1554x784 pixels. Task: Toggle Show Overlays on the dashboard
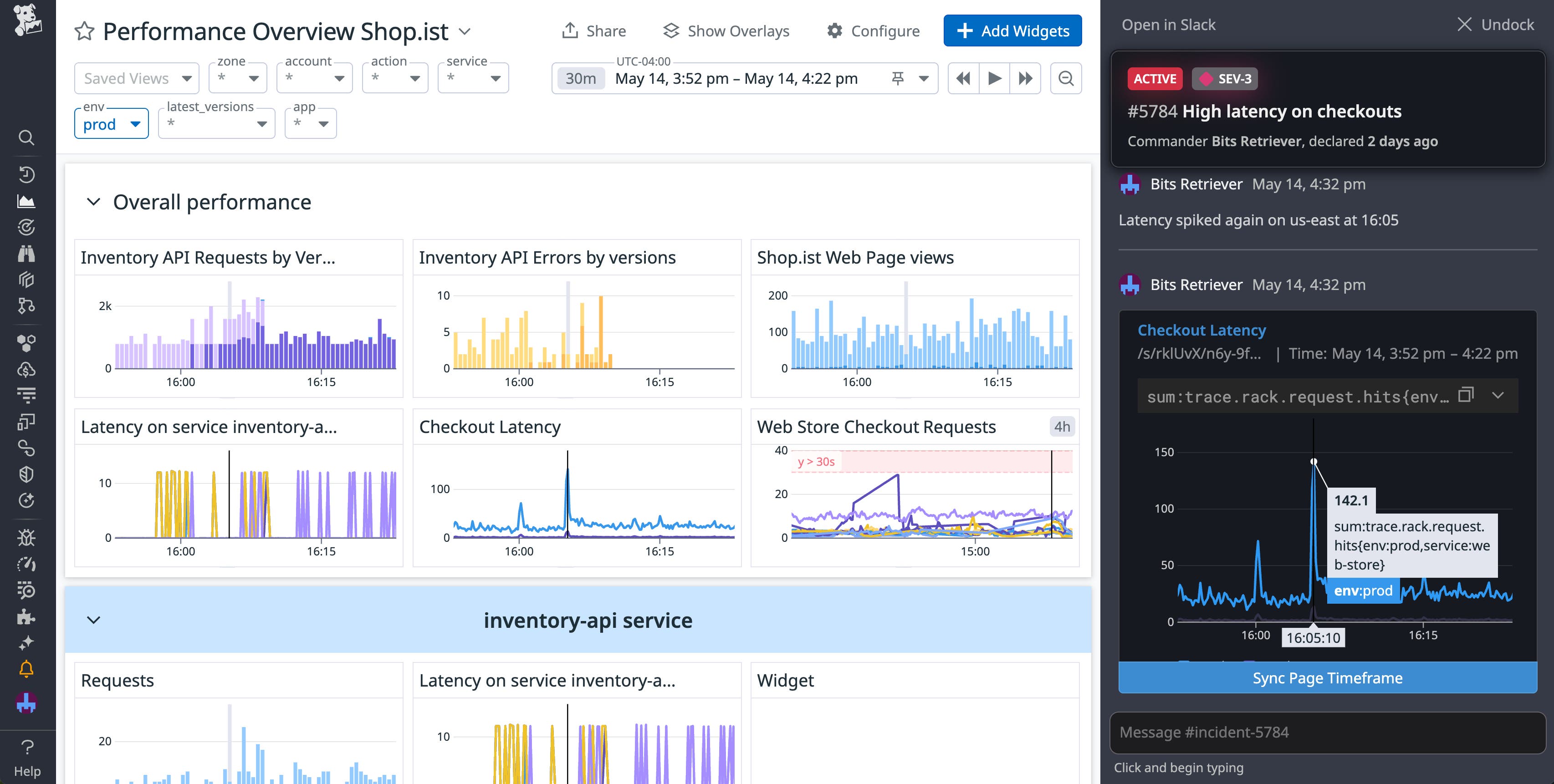point(726,31)
